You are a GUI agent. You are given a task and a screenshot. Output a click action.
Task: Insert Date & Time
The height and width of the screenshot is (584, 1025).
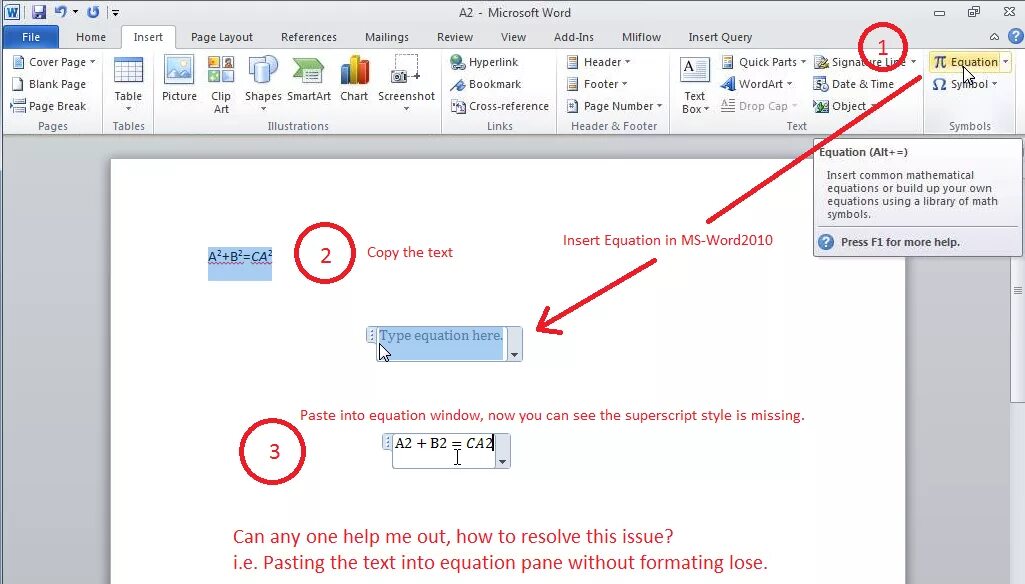click(854, 84)
